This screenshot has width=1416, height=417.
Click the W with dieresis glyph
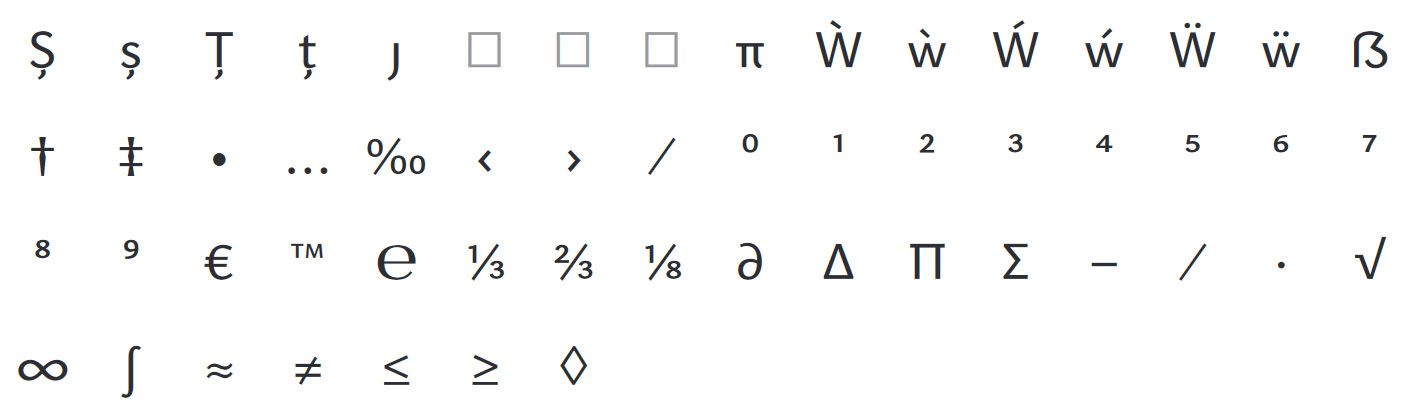(1192, 48)
